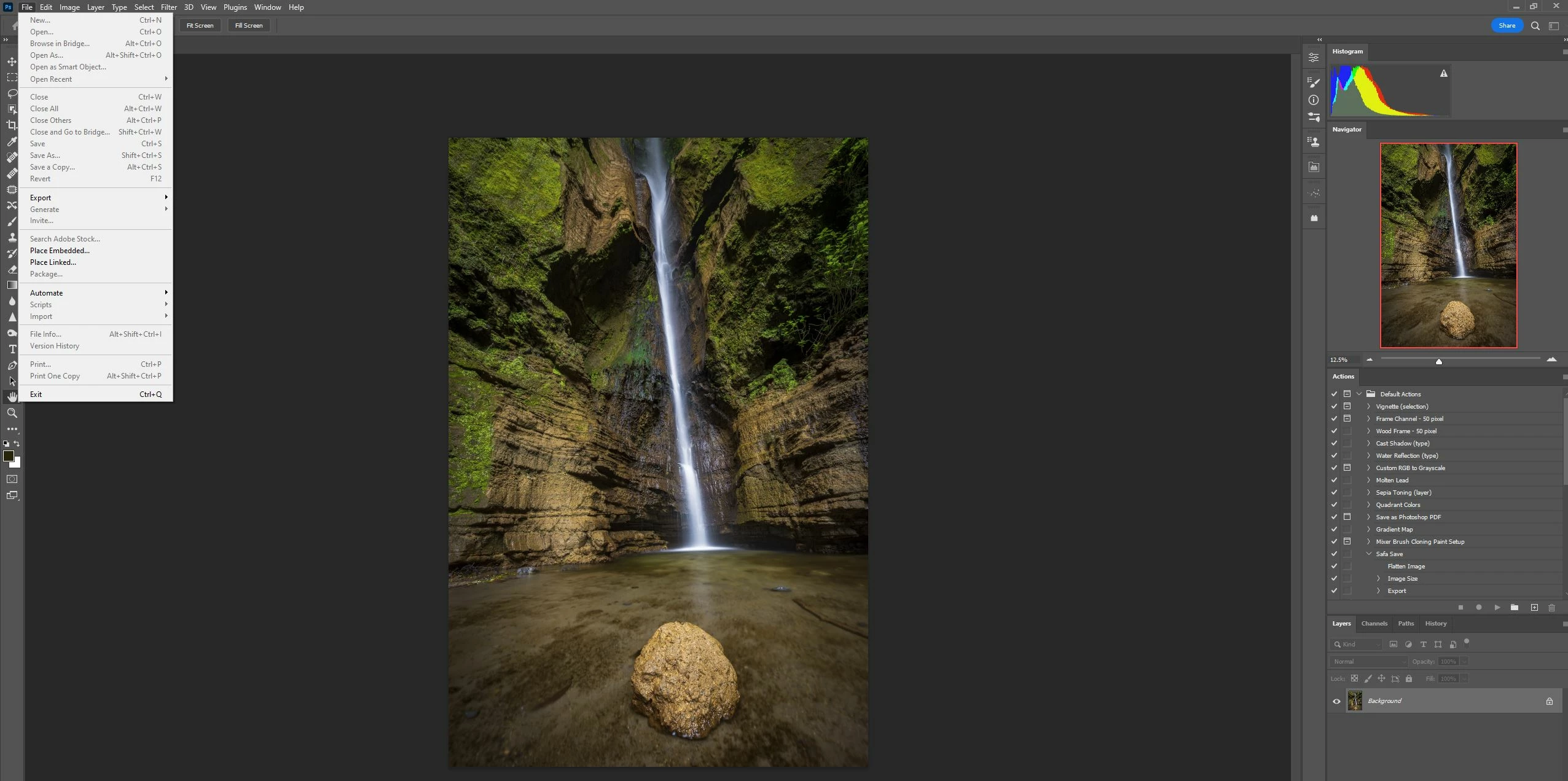Click the Navigator zoom slider handle

click(1438, 361)
